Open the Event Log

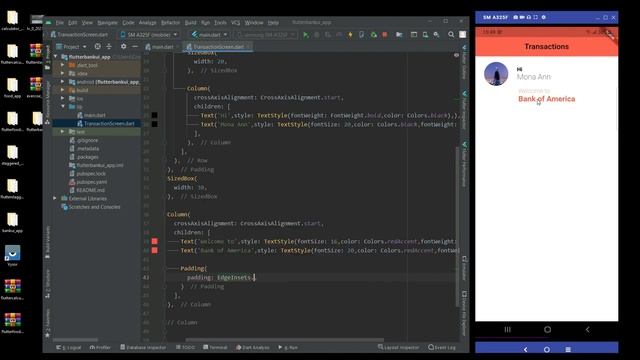pos(442,347)
